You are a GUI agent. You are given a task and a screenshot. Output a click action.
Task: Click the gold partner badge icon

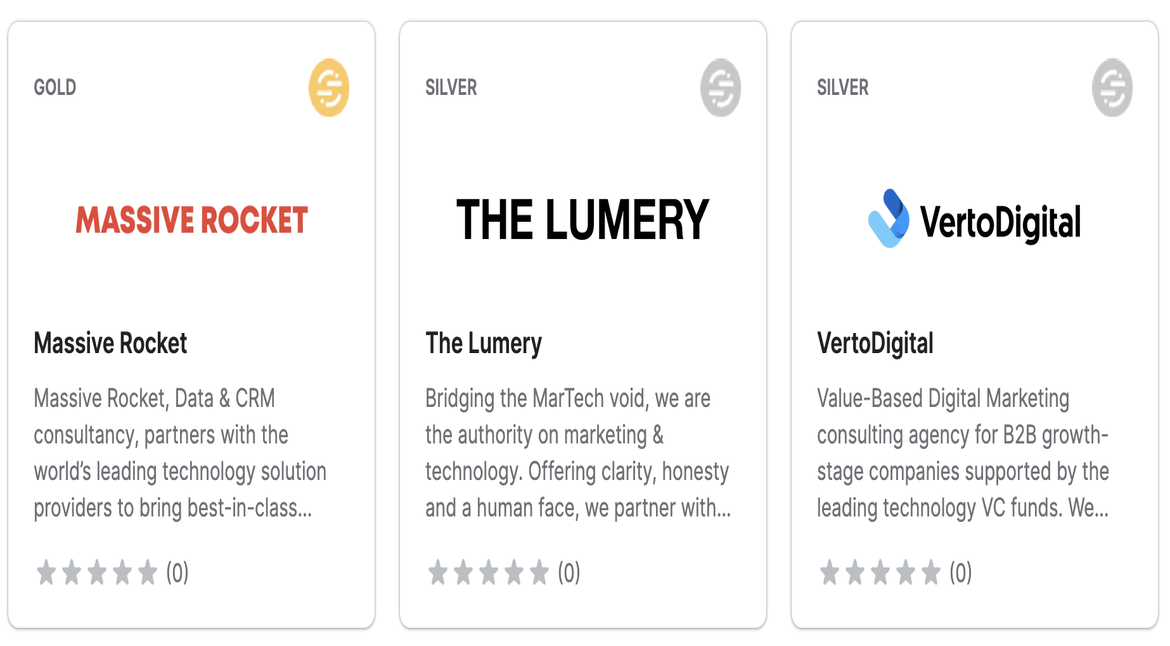pyautogui.click(x=329, y=88)
